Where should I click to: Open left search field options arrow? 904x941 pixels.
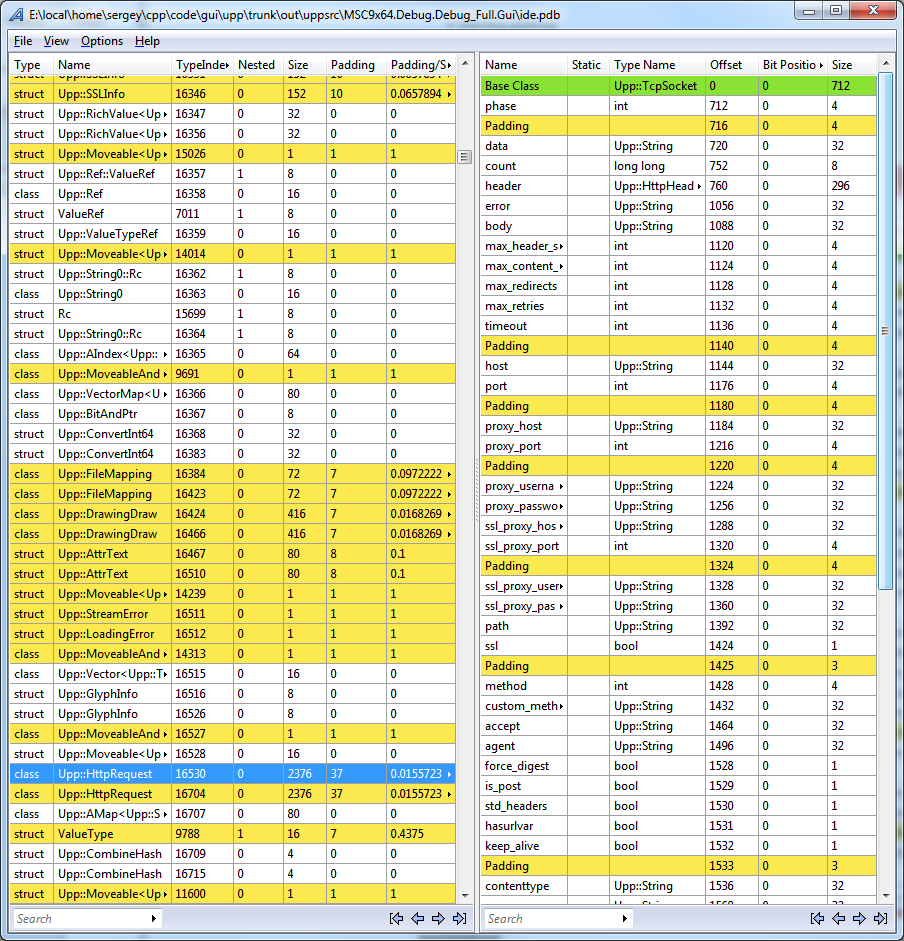[x=153, y=918]
